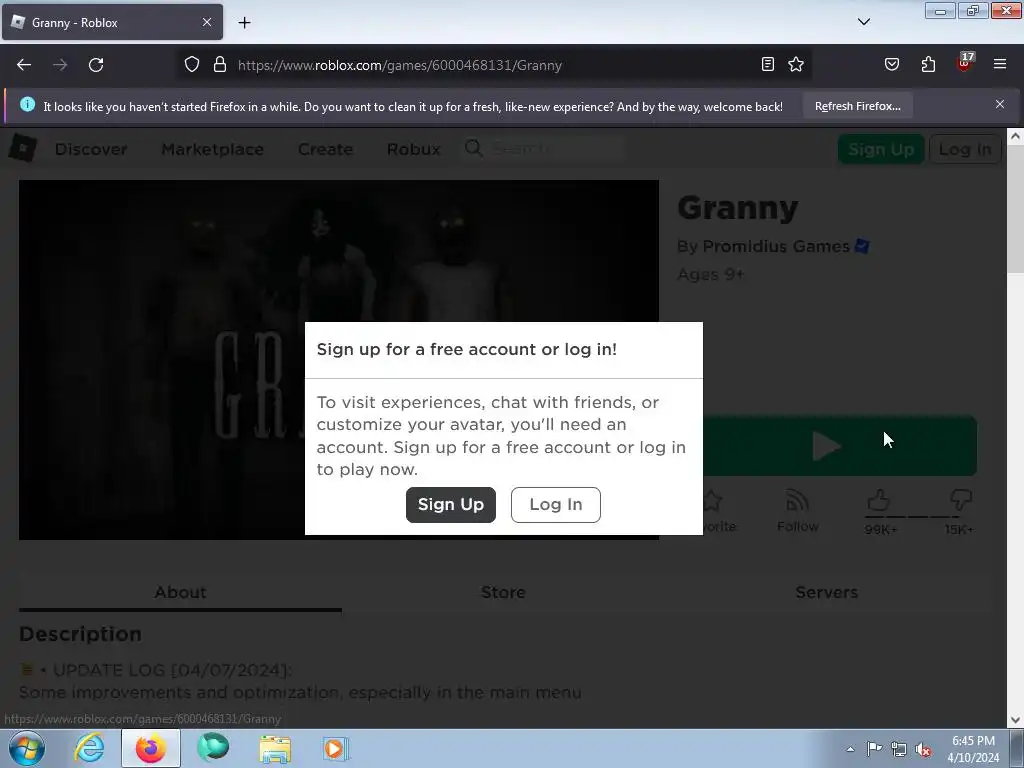1024x768 pixels.
Task: Click the thumbs down dislike icon
Action: [961, 501]
